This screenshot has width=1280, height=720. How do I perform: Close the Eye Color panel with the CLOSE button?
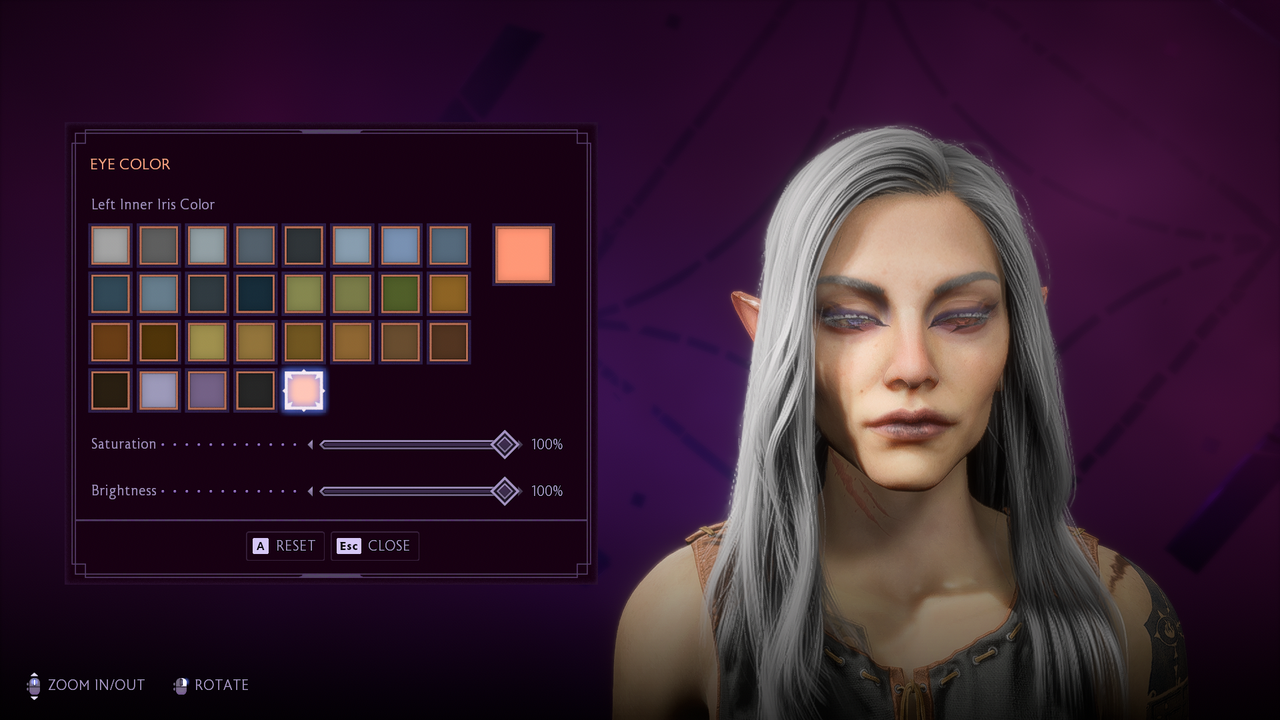(x=374, y=546)
